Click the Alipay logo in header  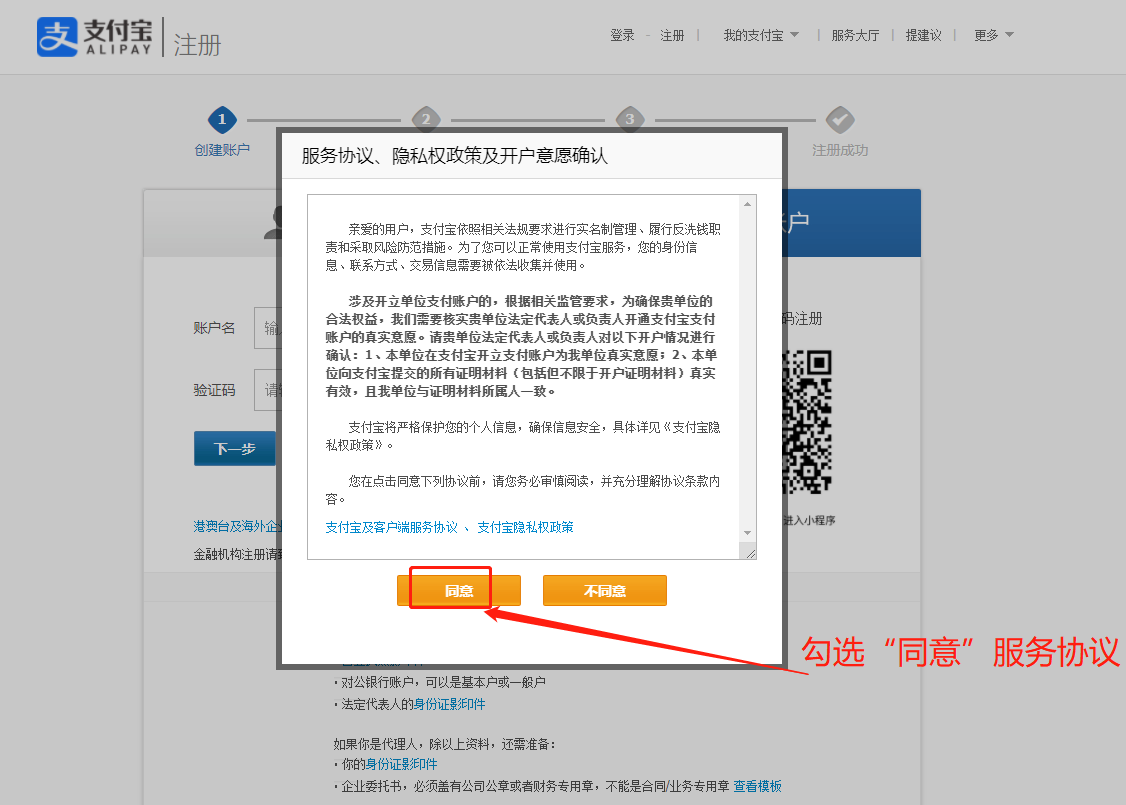point(95,37)
